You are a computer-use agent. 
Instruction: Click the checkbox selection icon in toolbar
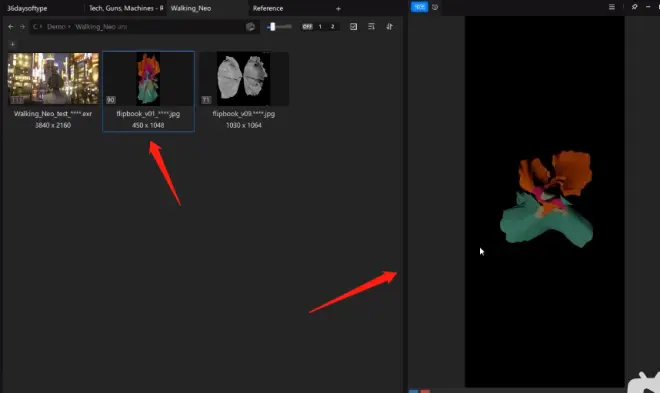[353, 27]
